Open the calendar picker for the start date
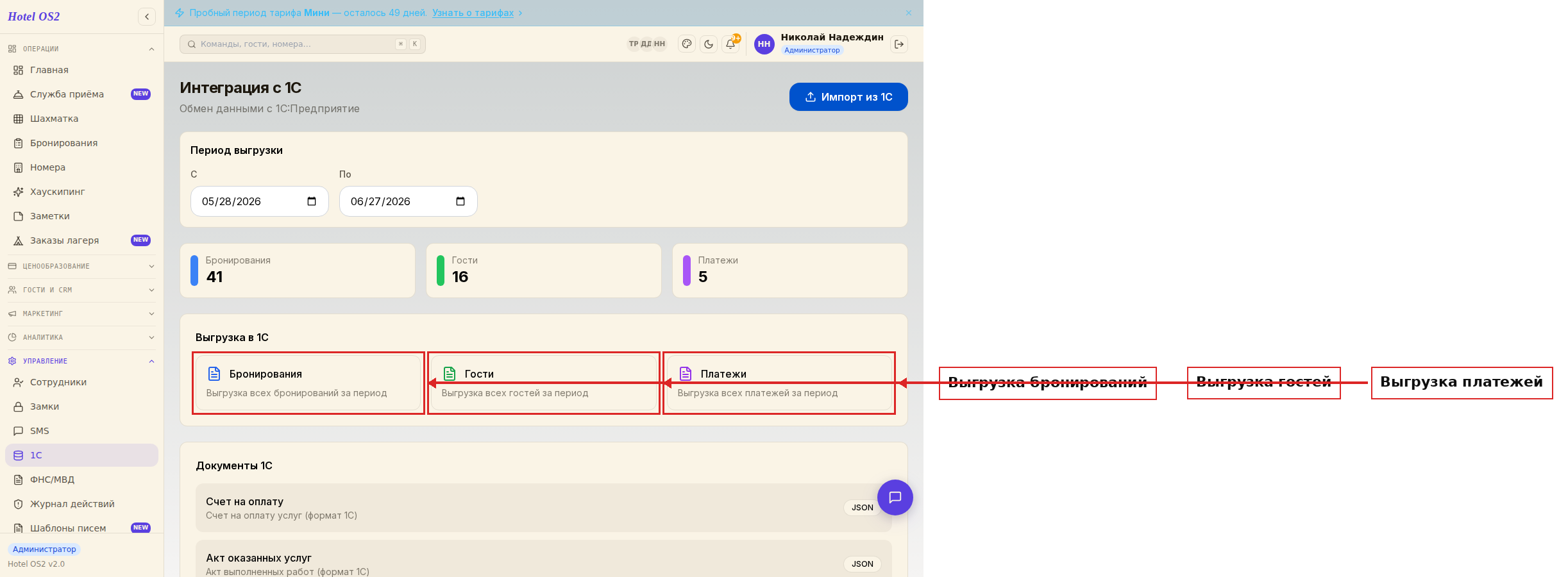The image size is (1568, 577). [x=312, y=201]
